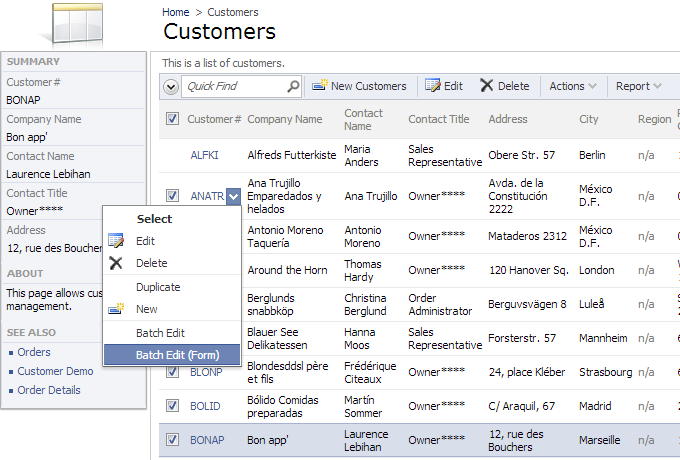Open the Actions dropdown menu
The image size is (680, 460).
(x=573, y=86)
